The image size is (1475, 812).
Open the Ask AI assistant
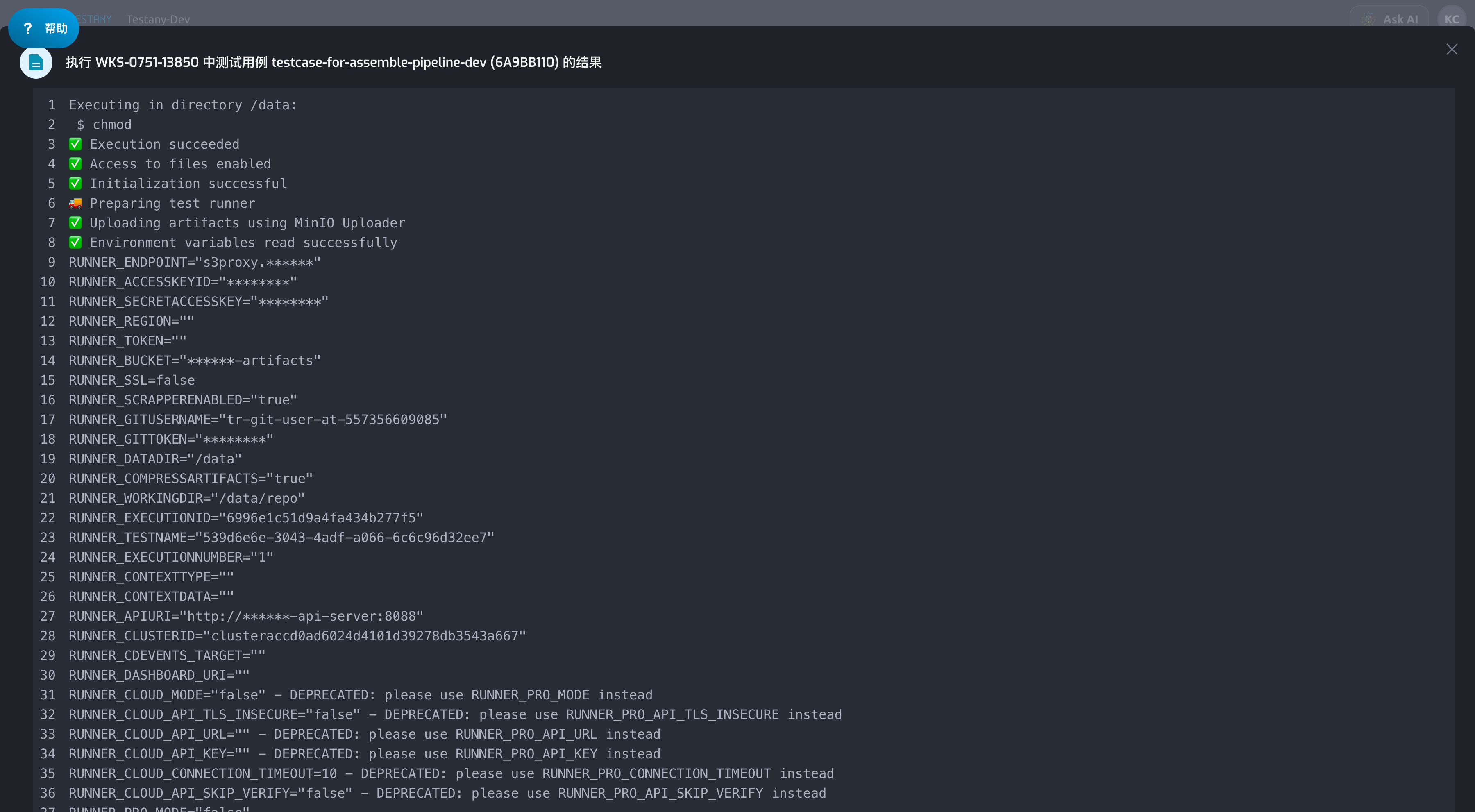point(1389,19)
